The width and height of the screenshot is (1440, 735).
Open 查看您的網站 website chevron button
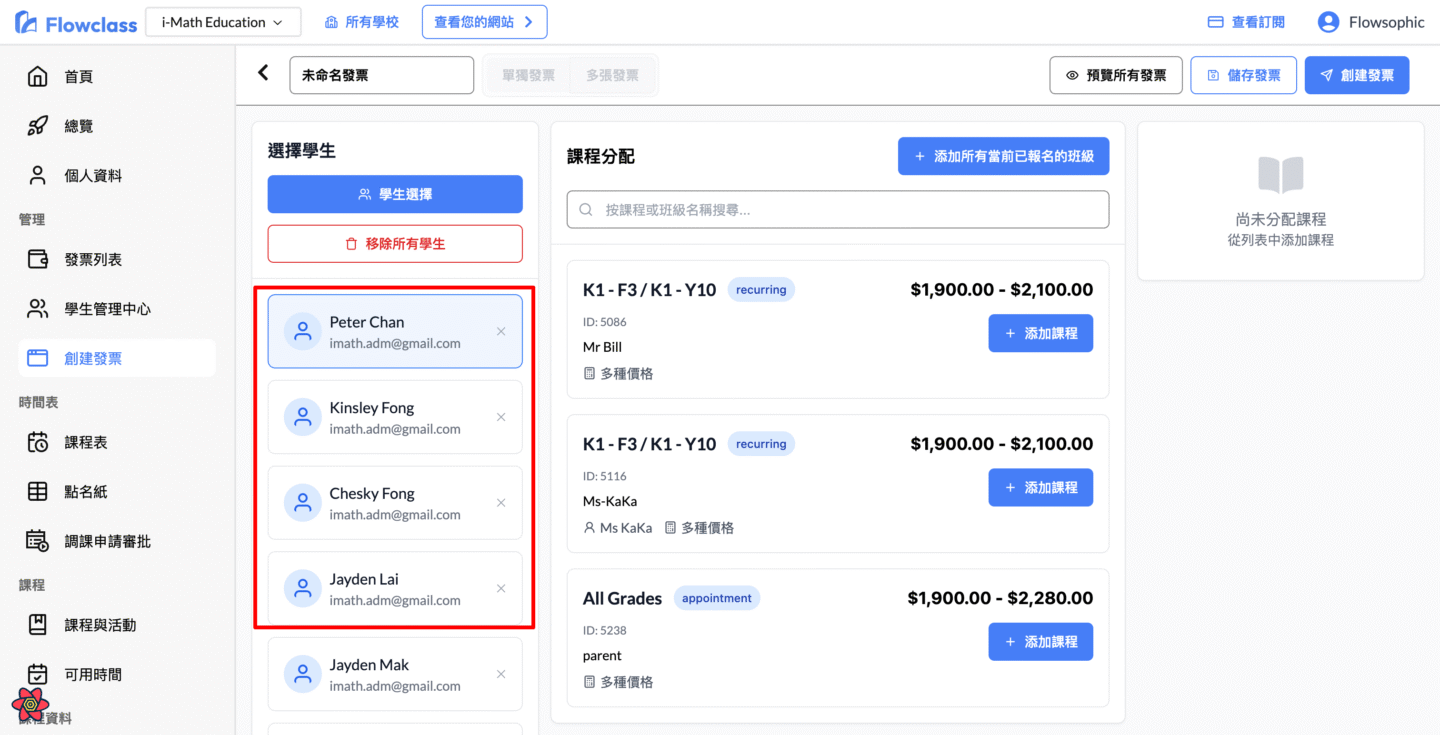tap(484, 22)
